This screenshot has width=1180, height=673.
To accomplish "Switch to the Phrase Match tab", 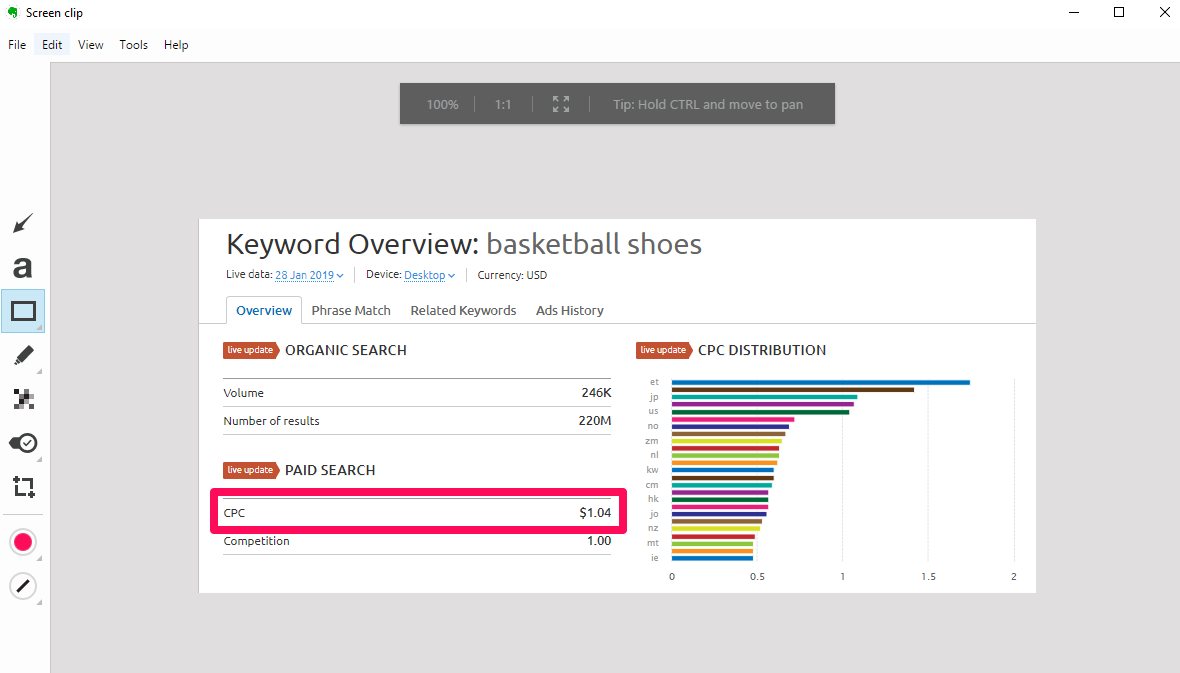I will (351, 311).
